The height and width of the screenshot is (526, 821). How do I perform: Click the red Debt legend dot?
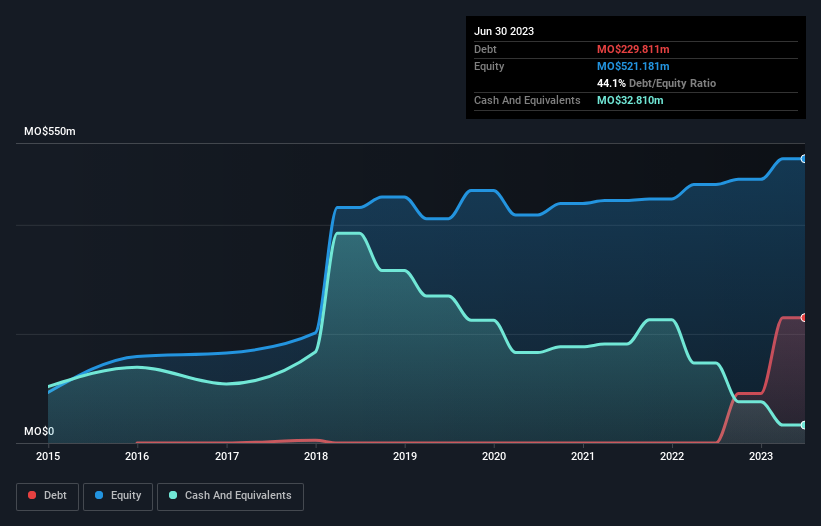coord(32,495)
